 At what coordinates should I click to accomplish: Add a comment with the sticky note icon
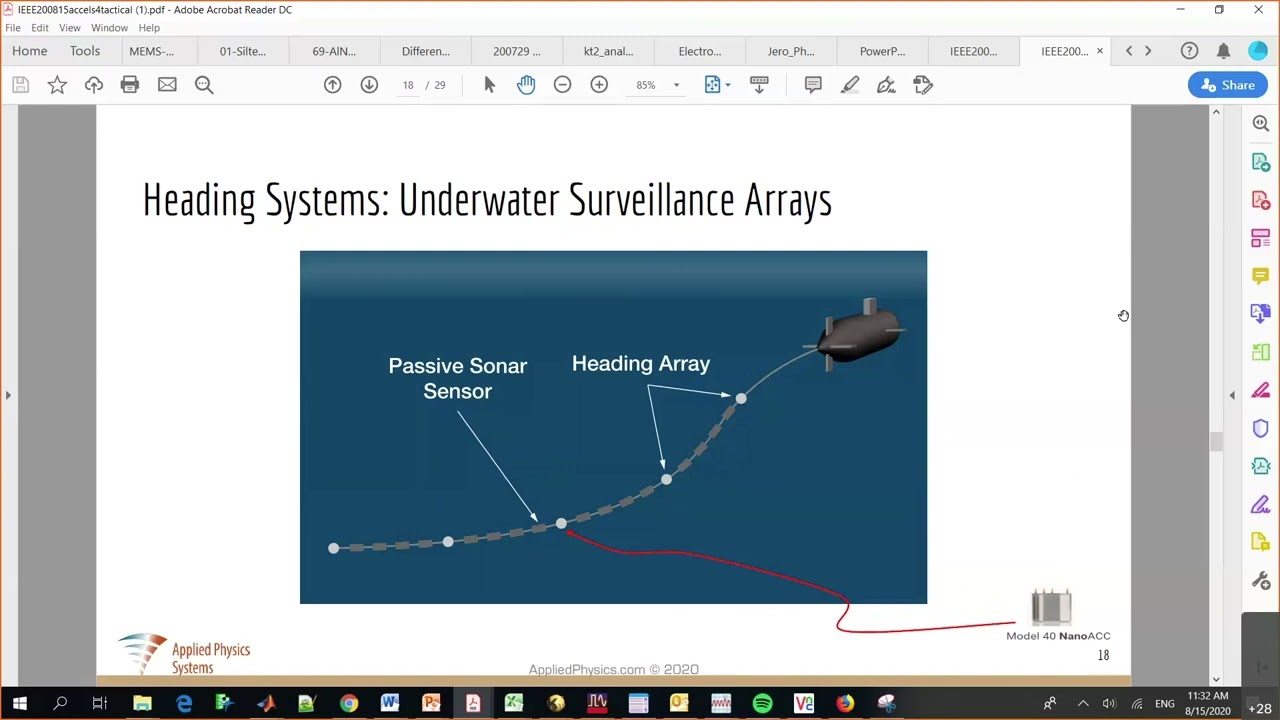(x=813, y=85)
